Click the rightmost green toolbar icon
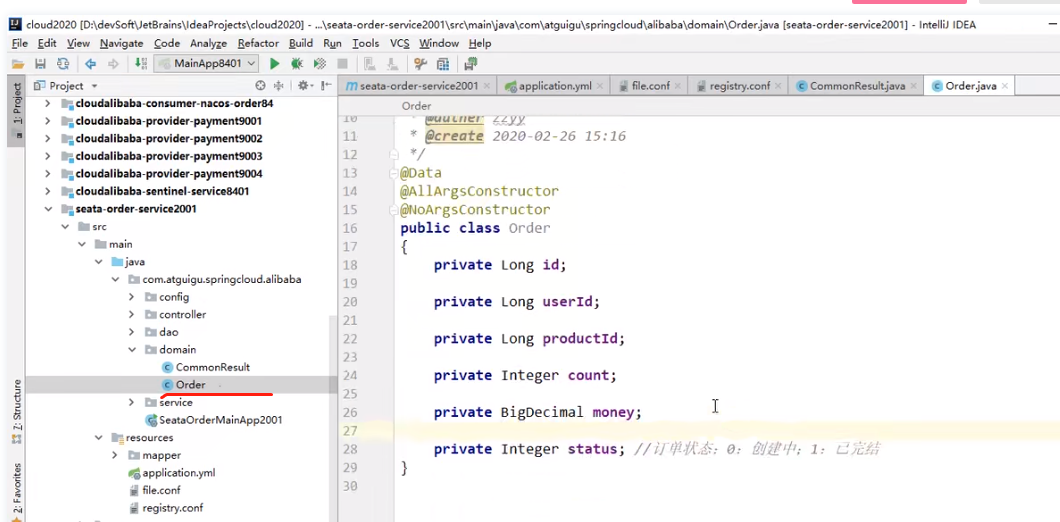 point(471,64)
